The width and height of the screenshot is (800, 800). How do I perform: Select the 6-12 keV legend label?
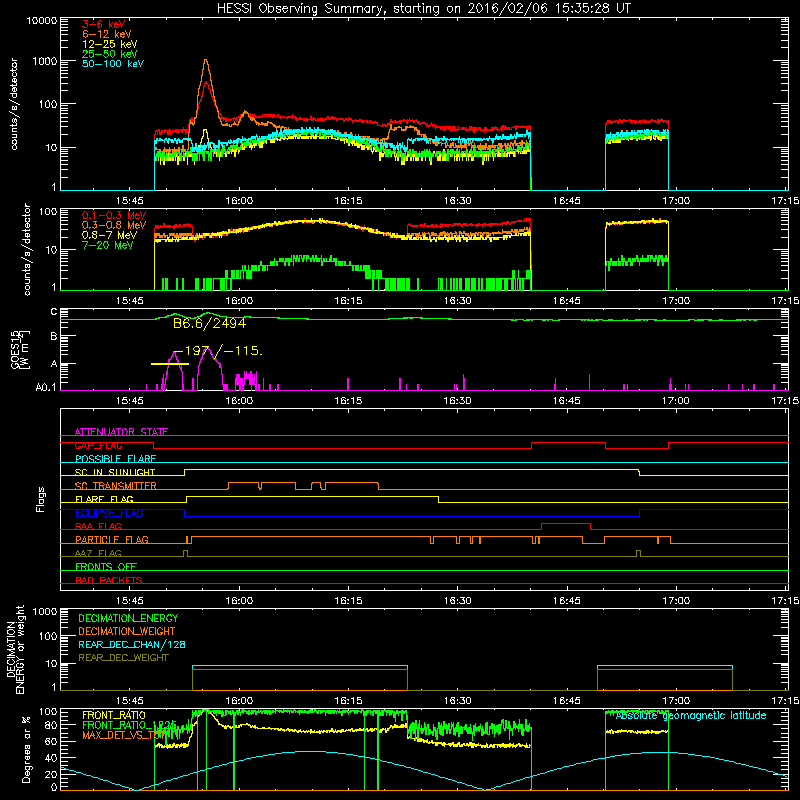[x=107, y=34]
